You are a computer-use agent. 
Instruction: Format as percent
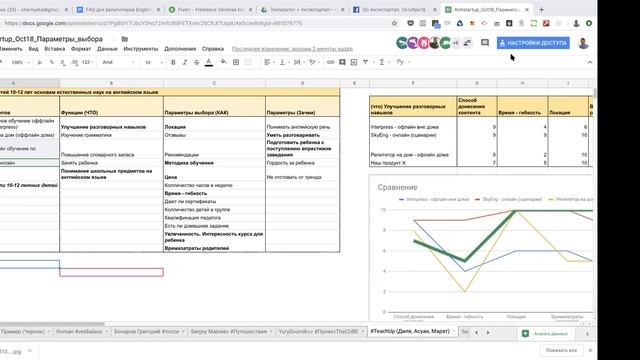click(51, 62)
